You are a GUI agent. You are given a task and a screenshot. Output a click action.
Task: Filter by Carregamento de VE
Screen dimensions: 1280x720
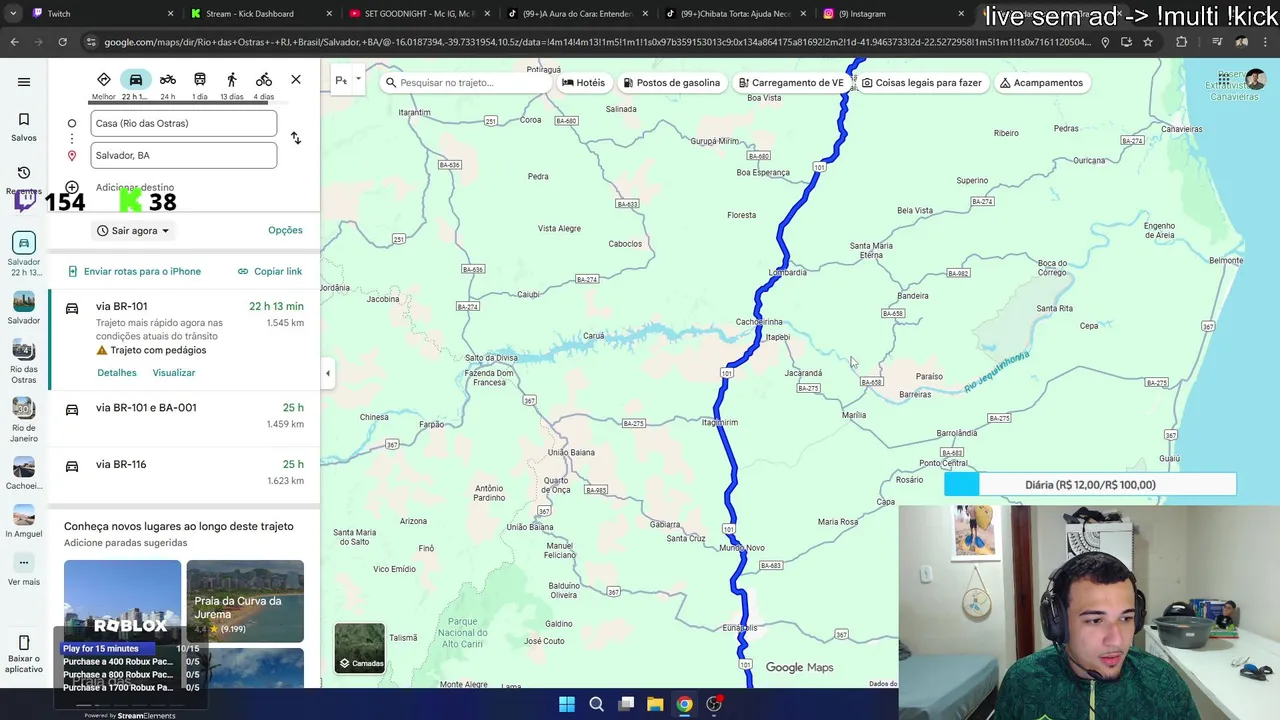(x=791, y=83)
